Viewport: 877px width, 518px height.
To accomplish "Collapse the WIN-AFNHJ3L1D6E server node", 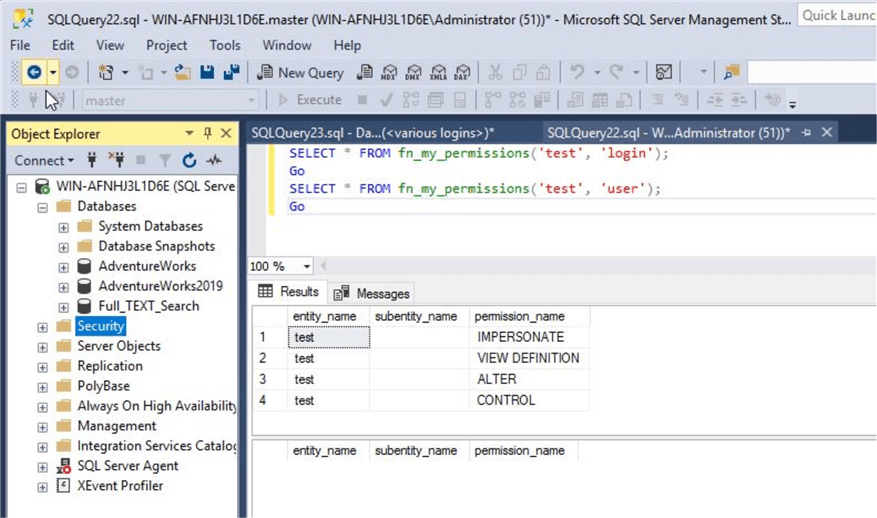I will click(x=21, y=187).
